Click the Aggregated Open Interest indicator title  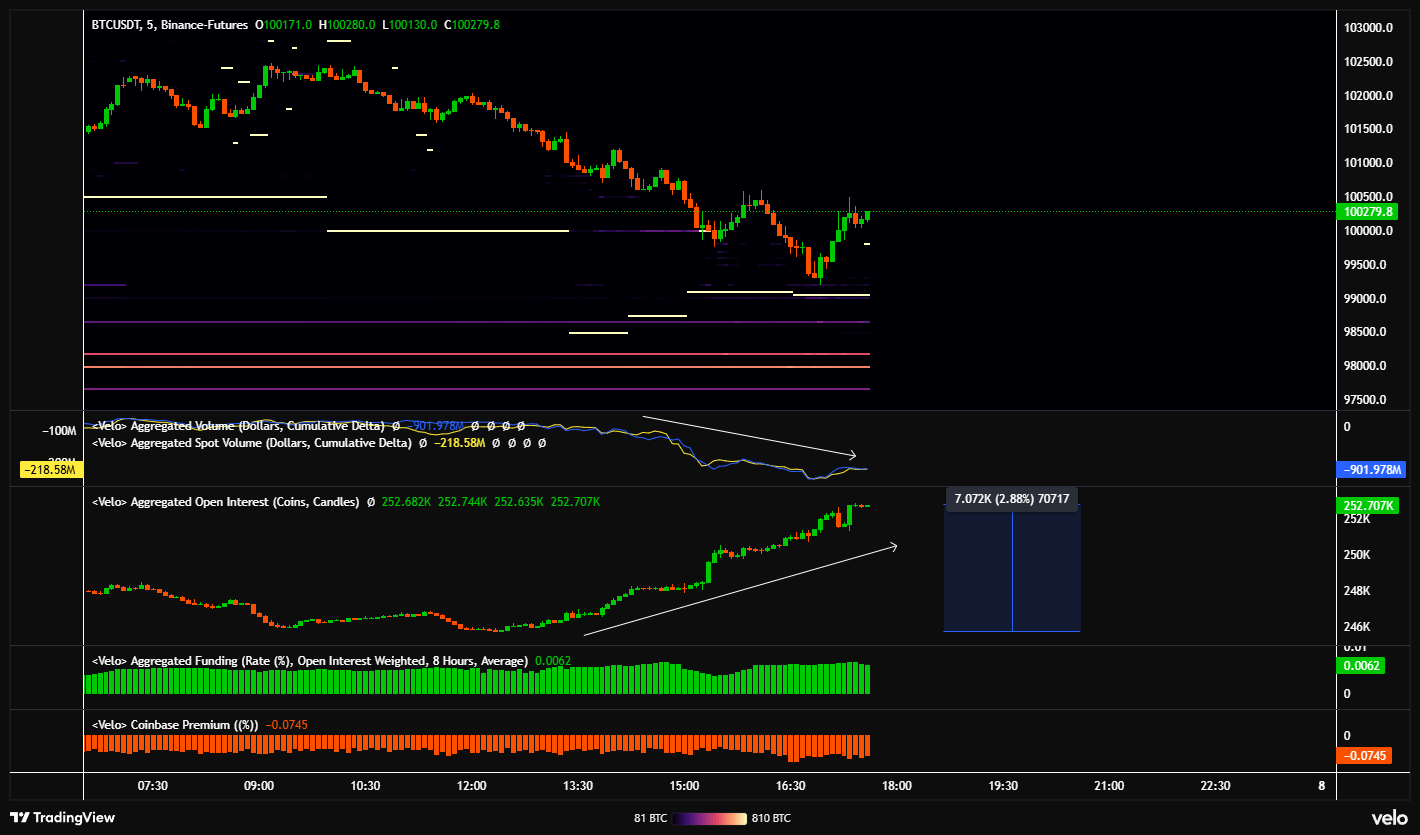click(x=225, y=502)
